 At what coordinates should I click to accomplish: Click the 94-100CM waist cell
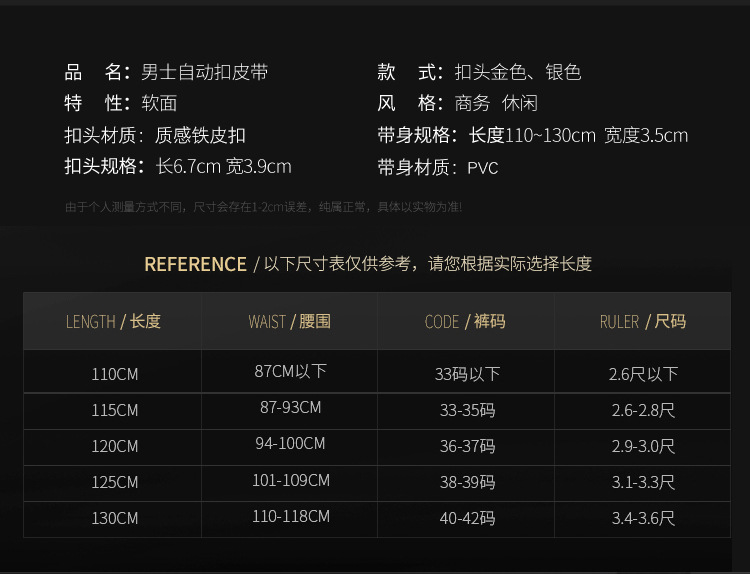pos(290,444)
